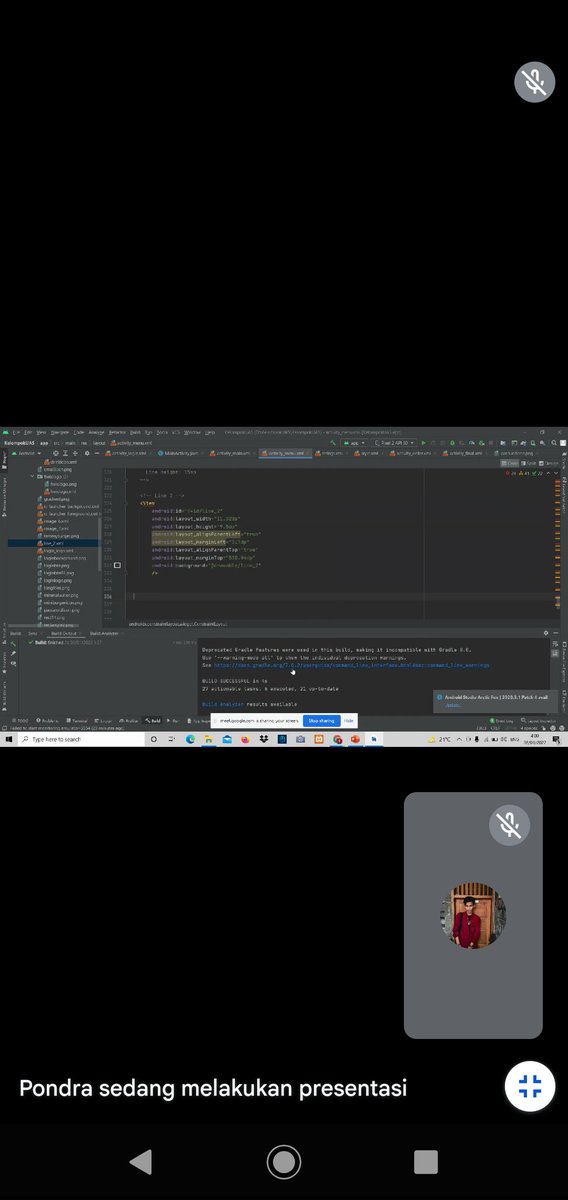The height and width of the screenshot is (1200, 568).
Task: Tap the Android home navigation button
Action: (284, 1160)
